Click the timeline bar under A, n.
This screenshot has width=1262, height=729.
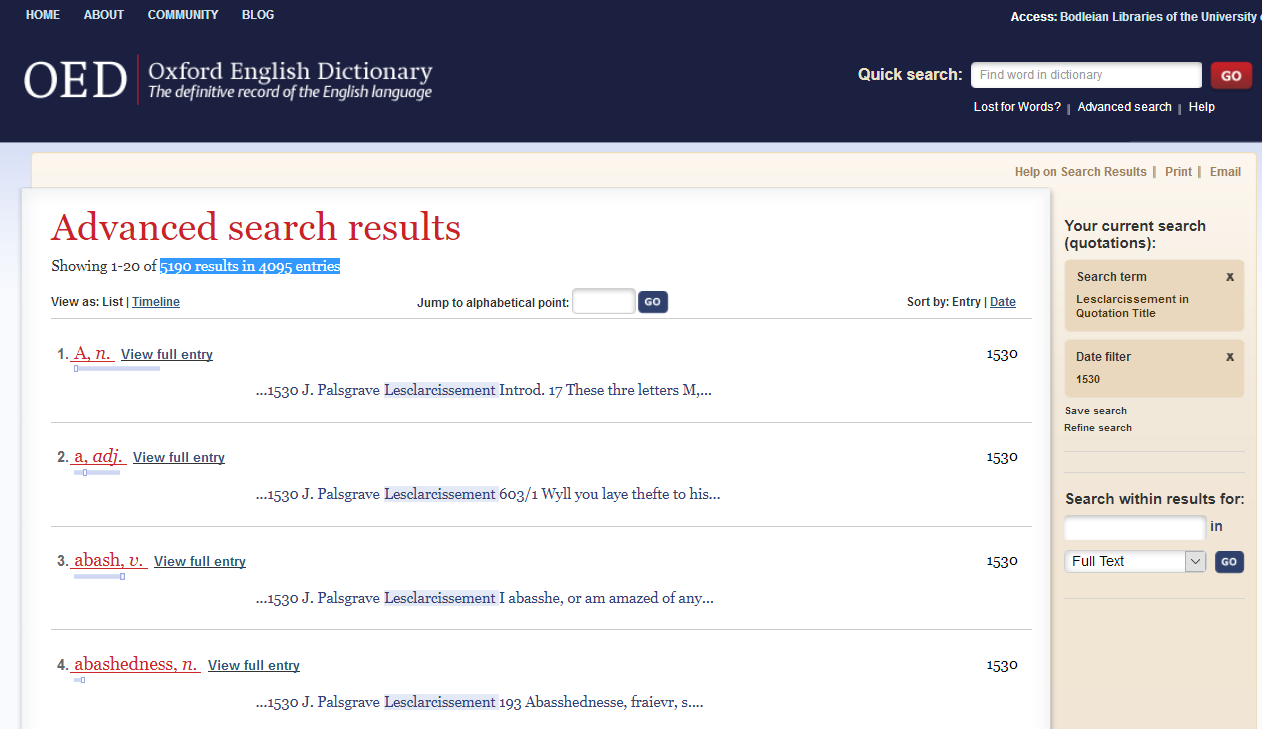[116, 369]
